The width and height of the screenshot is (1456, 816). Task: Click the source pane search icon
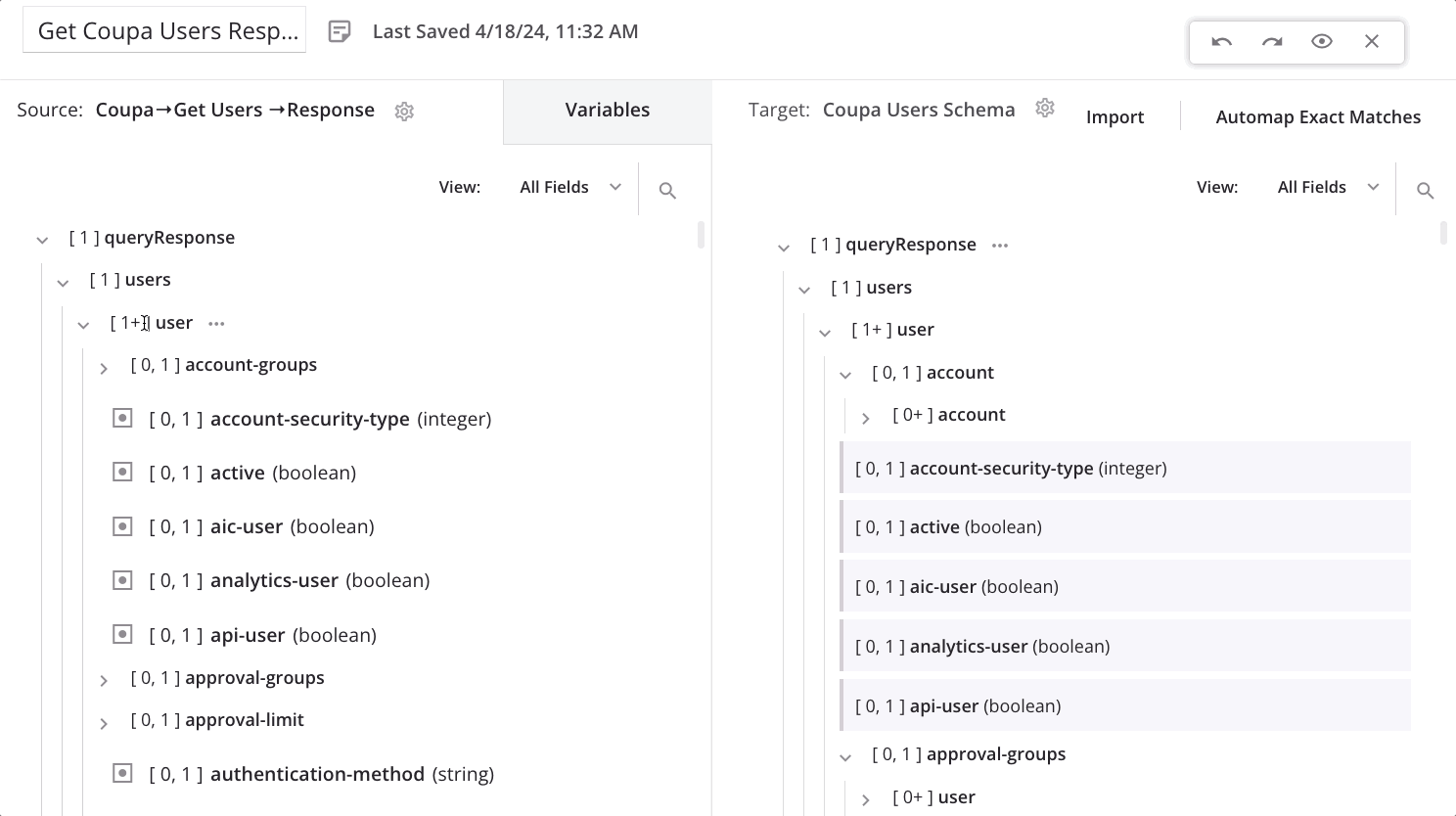(667, 191)
